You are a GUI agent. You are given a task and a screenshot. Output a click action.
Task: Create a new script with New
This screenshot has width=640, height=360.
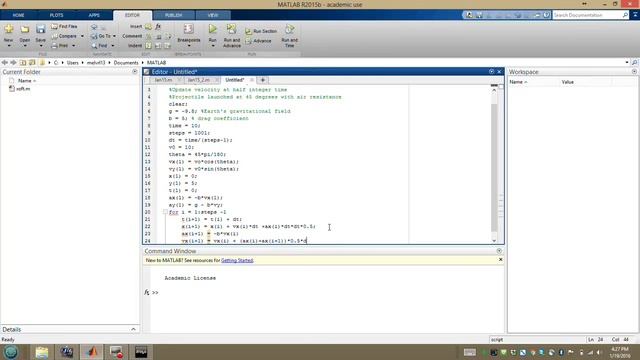click(9, 29)
